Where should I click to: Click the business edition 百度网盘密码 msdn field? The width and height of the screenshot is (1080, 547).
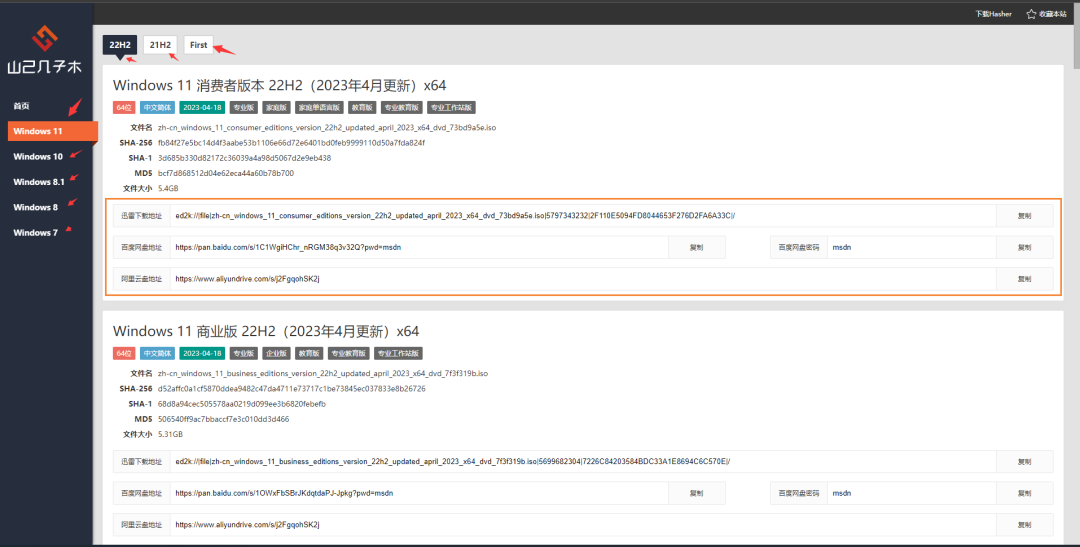click(911, 493)
